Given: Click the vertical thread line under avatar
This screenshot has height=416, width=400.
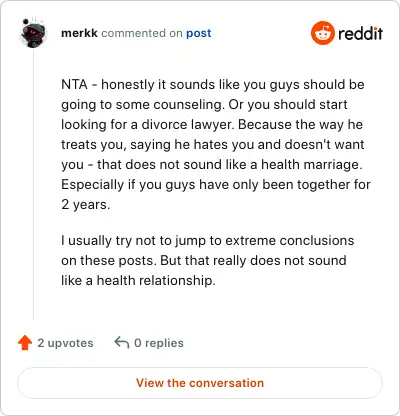Looking at the screenshot, I should [33, 184].
